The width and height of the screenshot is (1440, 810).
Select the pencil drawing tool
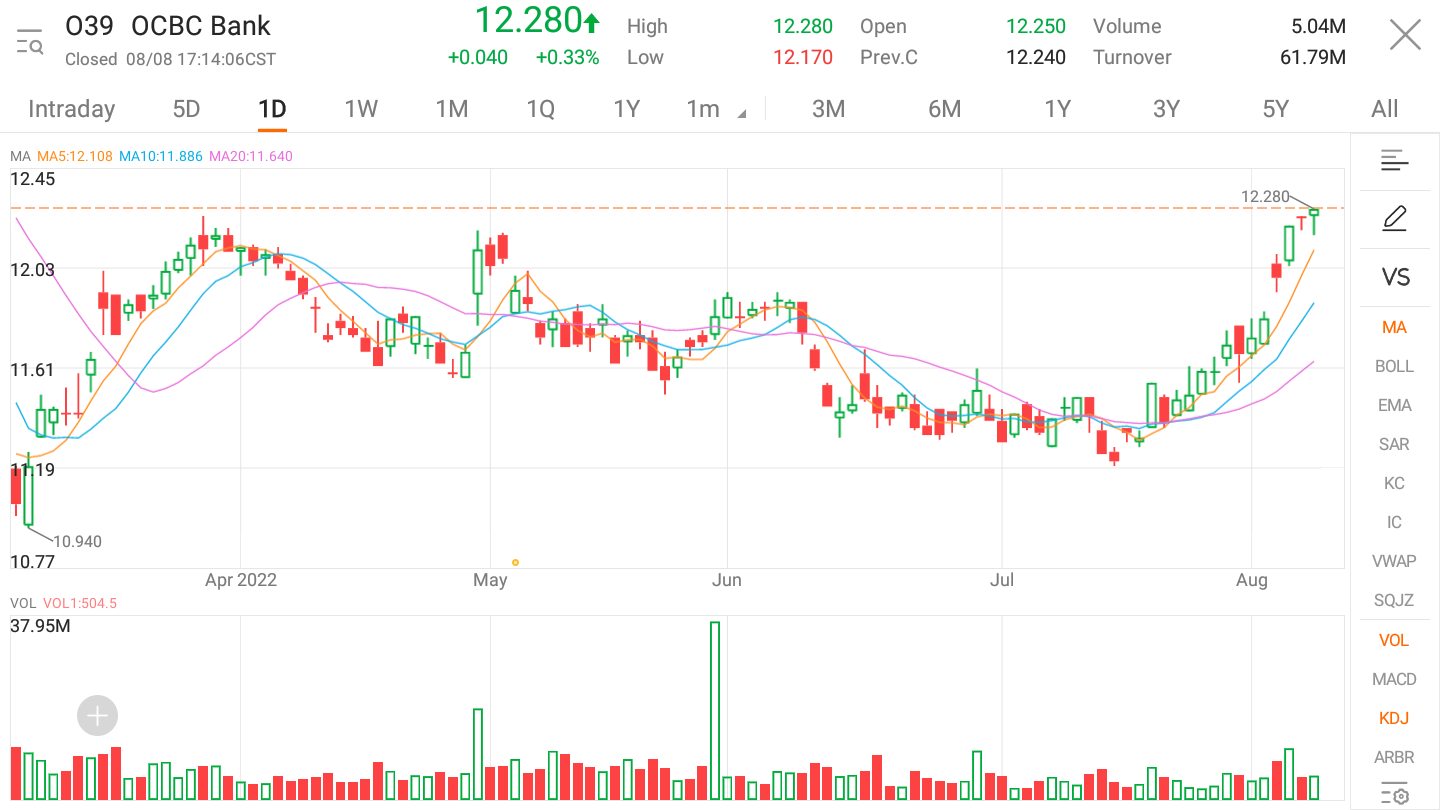[x=1394, y=218]
